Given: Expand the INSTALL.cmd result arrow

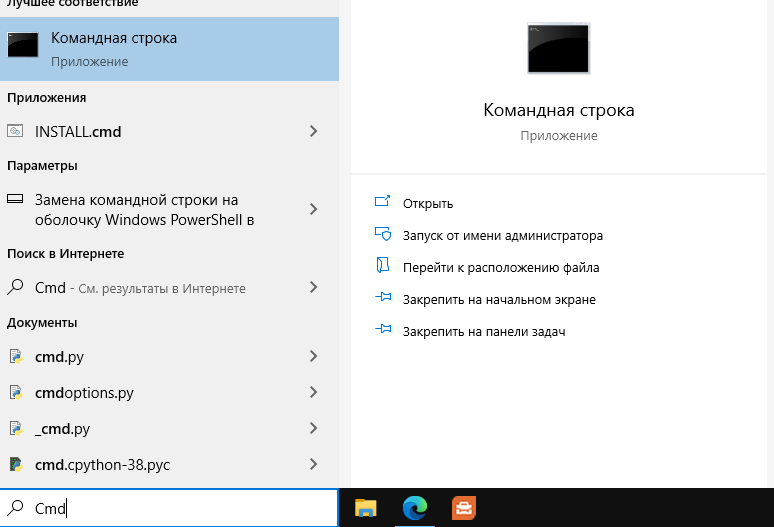Looking at the screenshot, I should 313,131.
